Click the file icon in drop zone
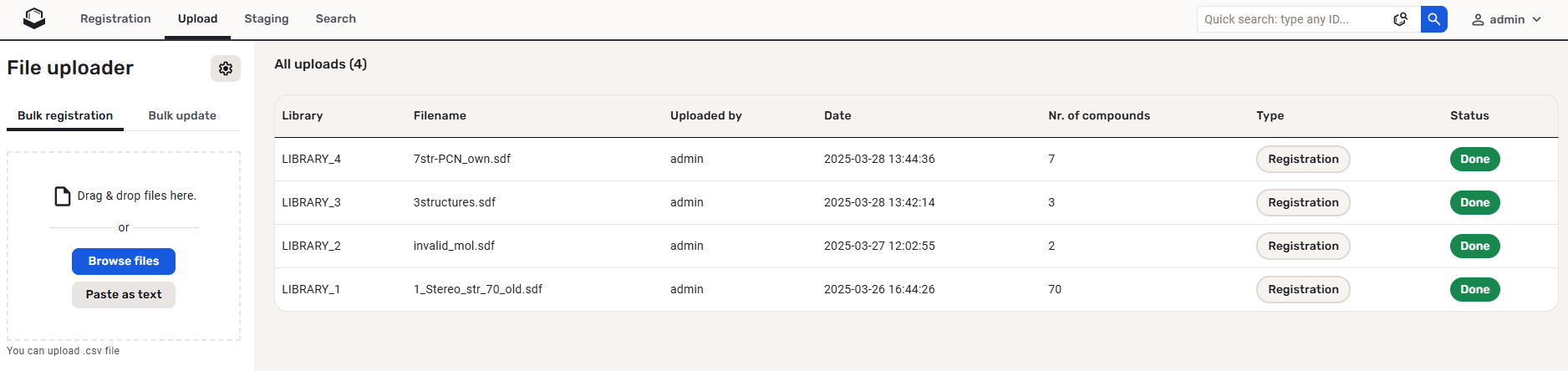Image resolution: width=1568 pixels, height=371 pixels. (x=63, y=196)
